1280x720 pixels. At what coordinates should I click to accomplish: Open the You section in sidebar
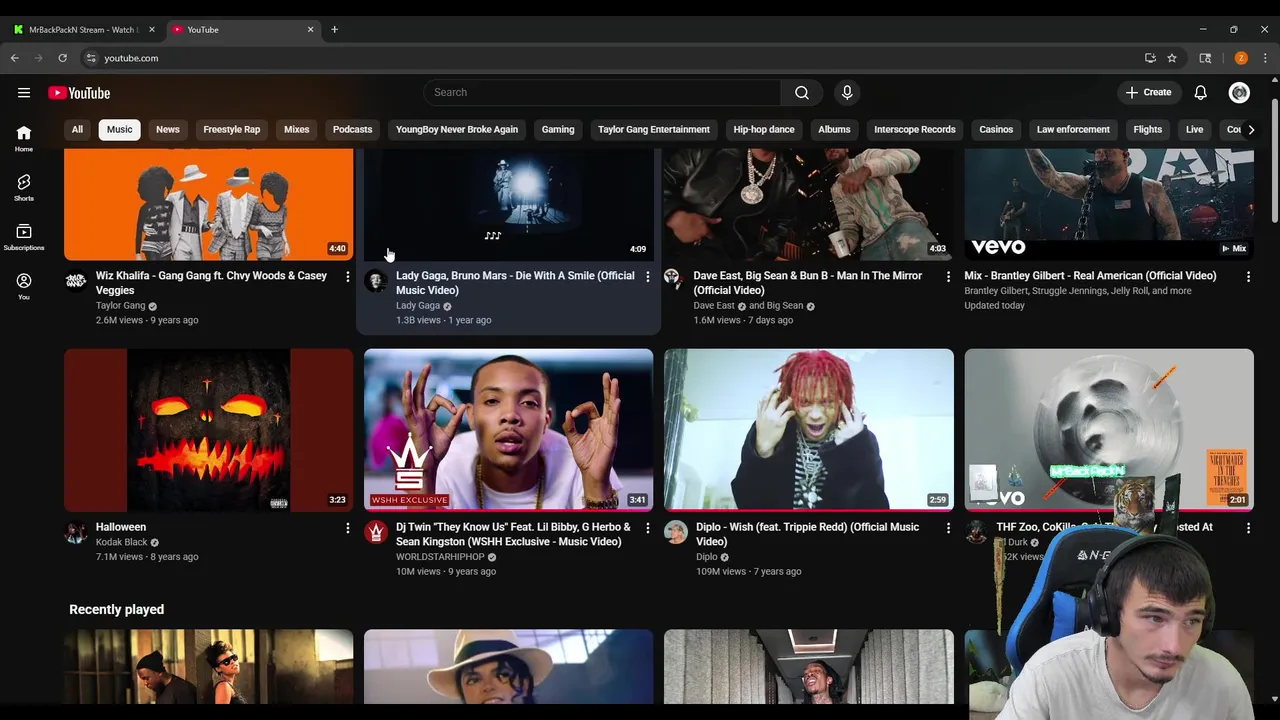pos(24,286)
